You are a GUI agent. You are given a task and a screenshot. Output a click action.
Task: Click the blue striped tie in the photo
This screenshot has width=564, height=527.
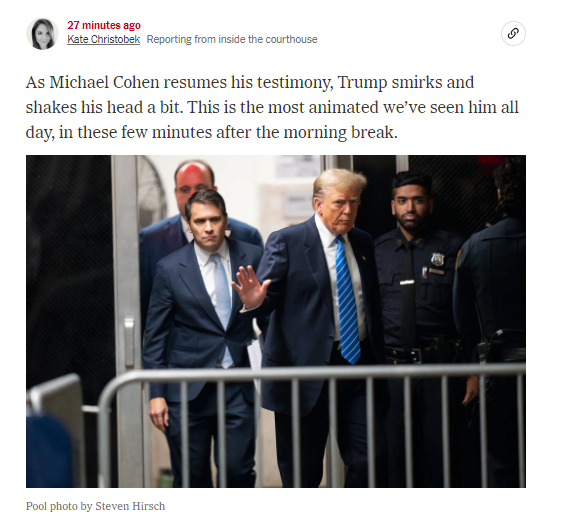(347, 299)
